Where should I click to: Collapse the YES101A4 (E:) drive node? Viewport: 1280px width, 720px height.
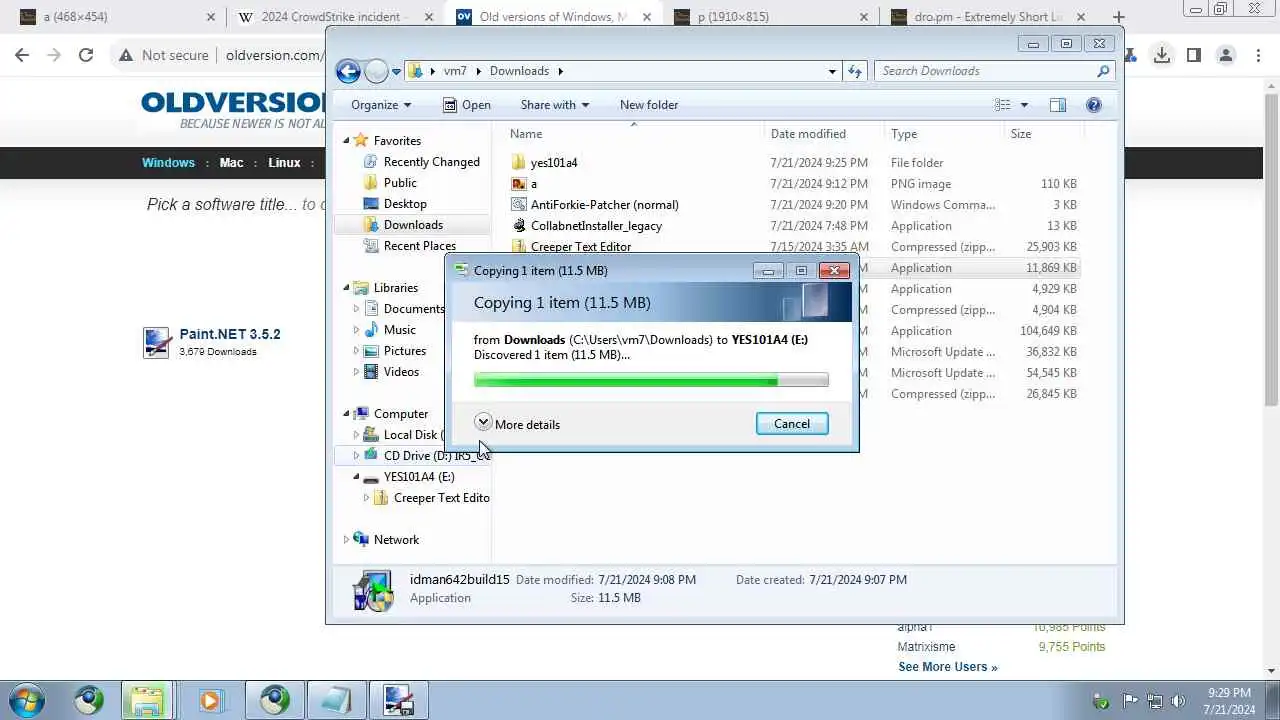[x=356, y=477]
